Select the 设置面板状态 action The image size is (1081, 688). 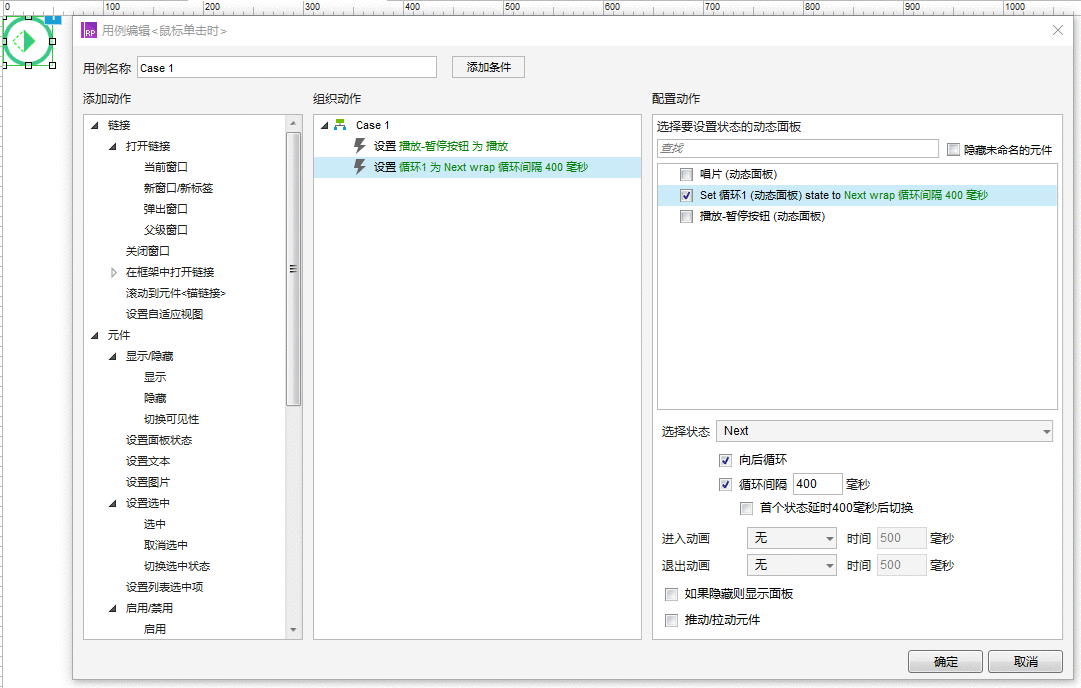pyautogui.click(x=159, y=441)
